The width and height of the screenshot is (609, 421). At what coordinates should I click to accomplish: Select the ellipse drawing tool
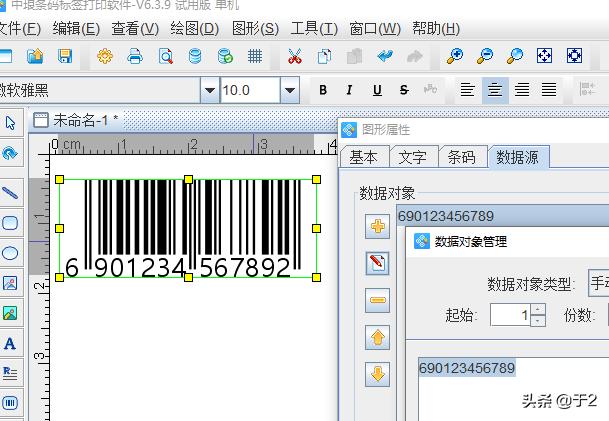pos(10,253)
